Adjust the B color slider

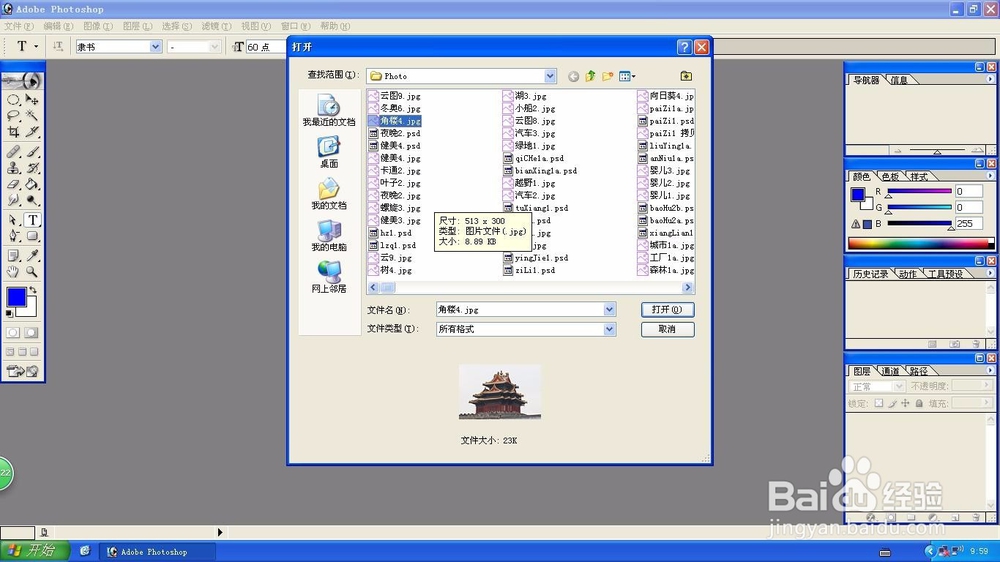919,224
